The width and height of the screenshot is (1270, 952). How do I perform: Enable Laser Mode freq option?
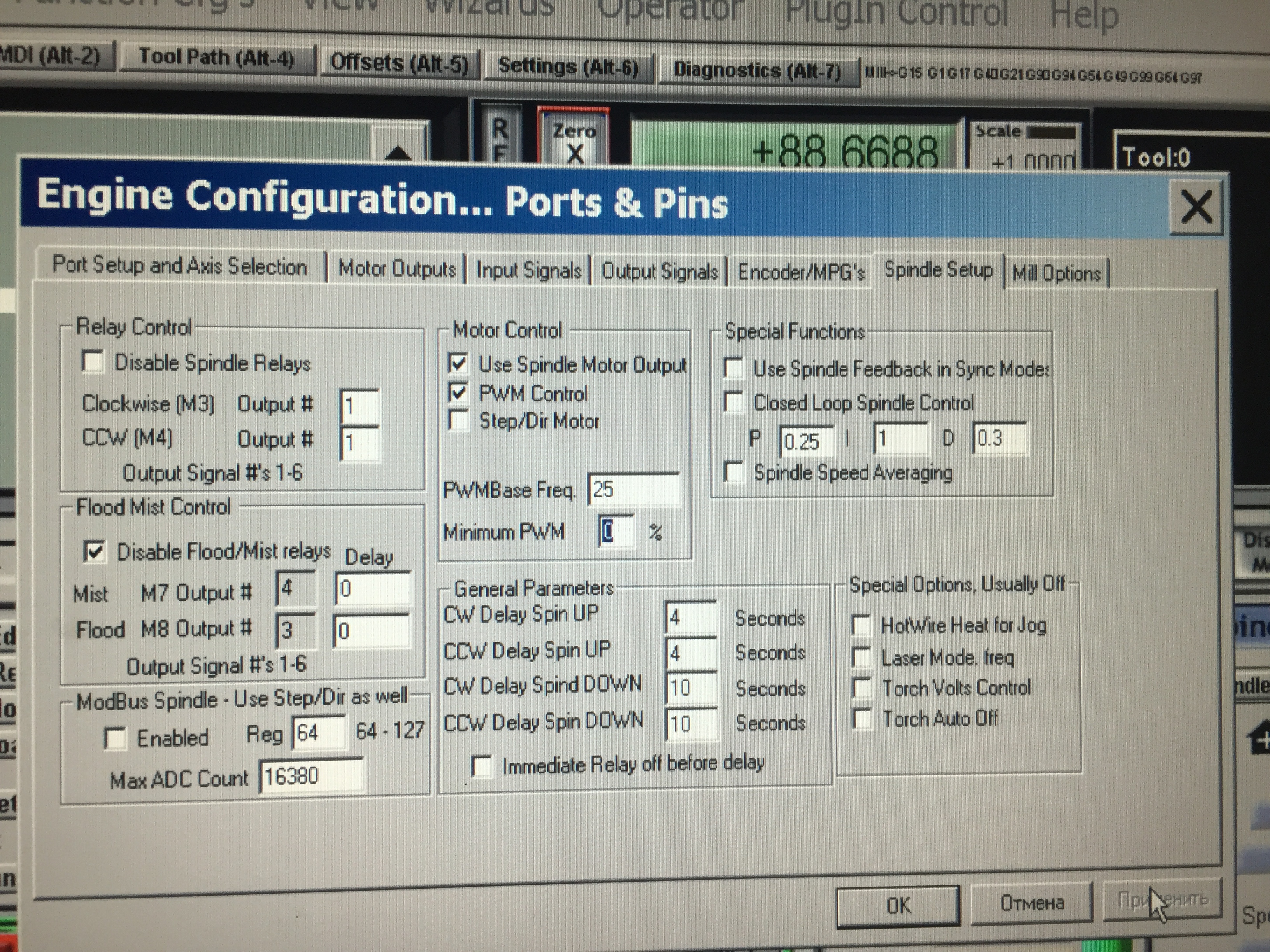[861, 657]
